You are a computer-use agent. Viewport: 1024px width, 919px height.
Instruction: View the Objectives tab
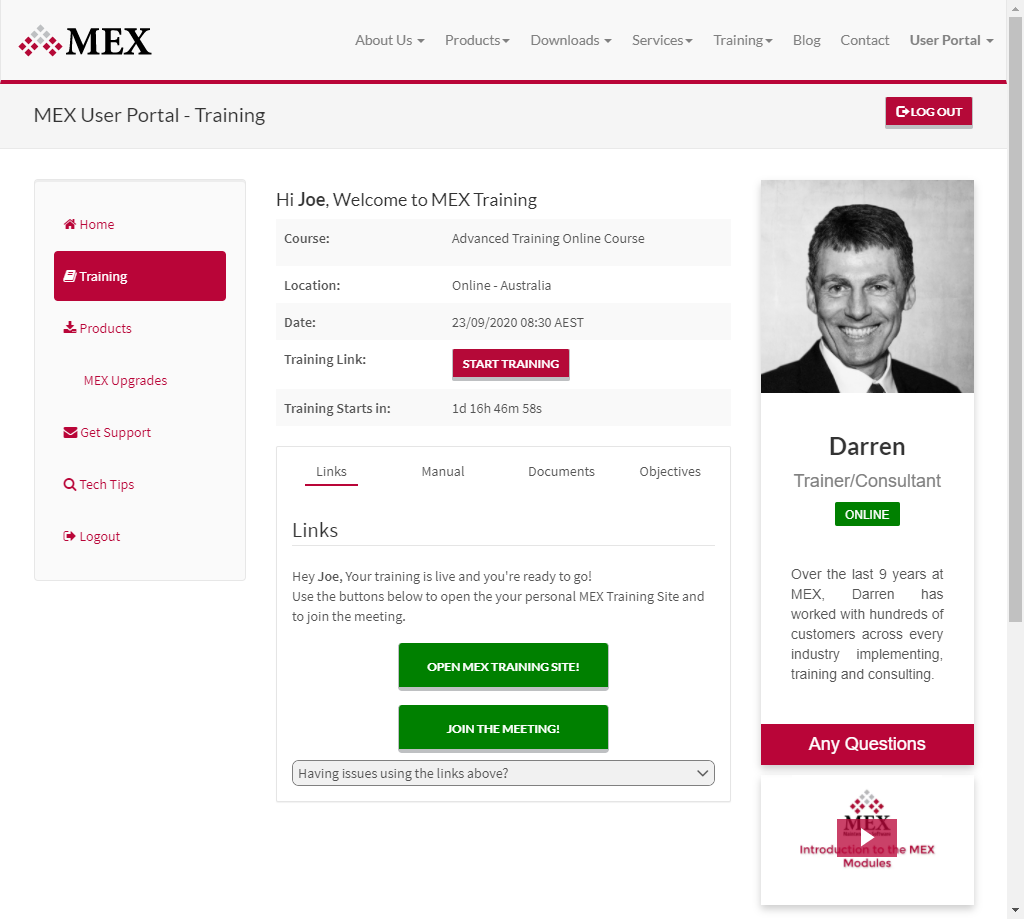point(670,472)
